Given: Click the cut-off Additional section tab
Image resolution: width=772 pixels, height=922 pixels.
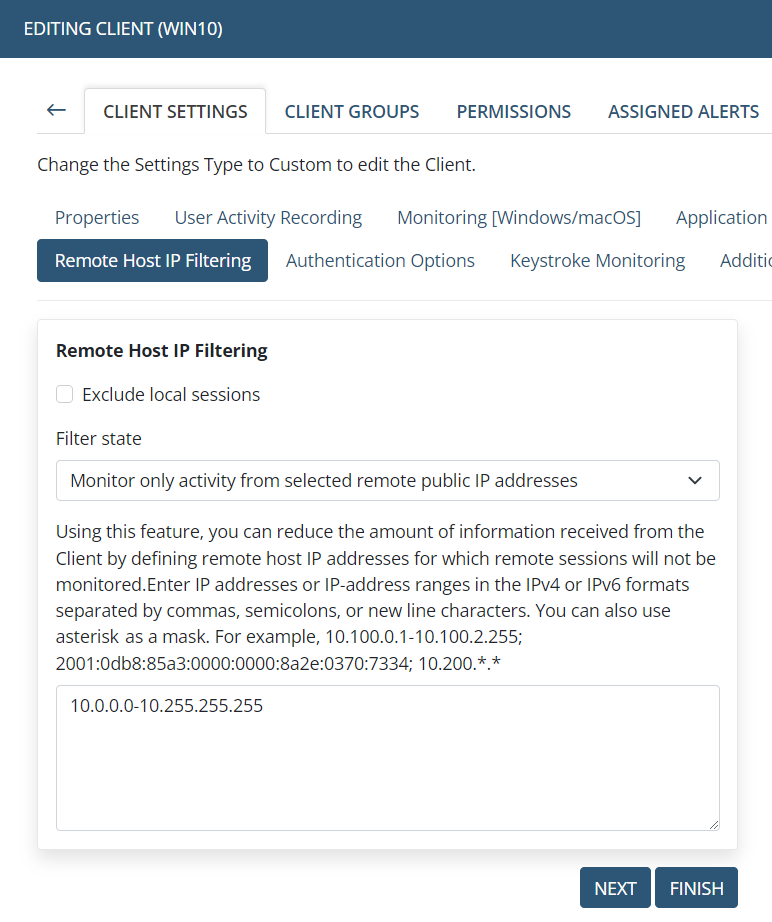Looking at the screenshot, I should (745, 261).
